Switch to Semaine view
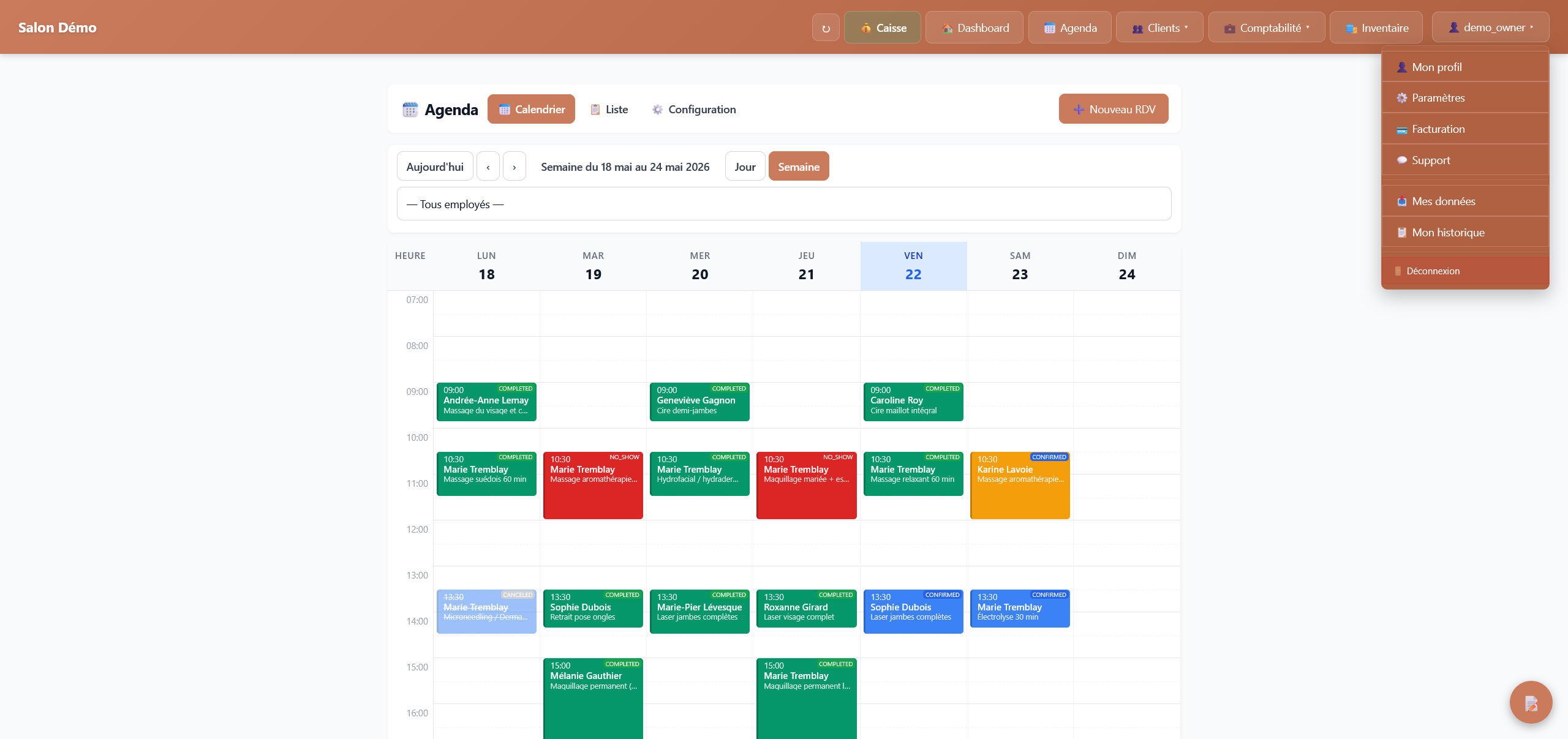Screen dimensions: 1568x739 click(x=799, y=167)
